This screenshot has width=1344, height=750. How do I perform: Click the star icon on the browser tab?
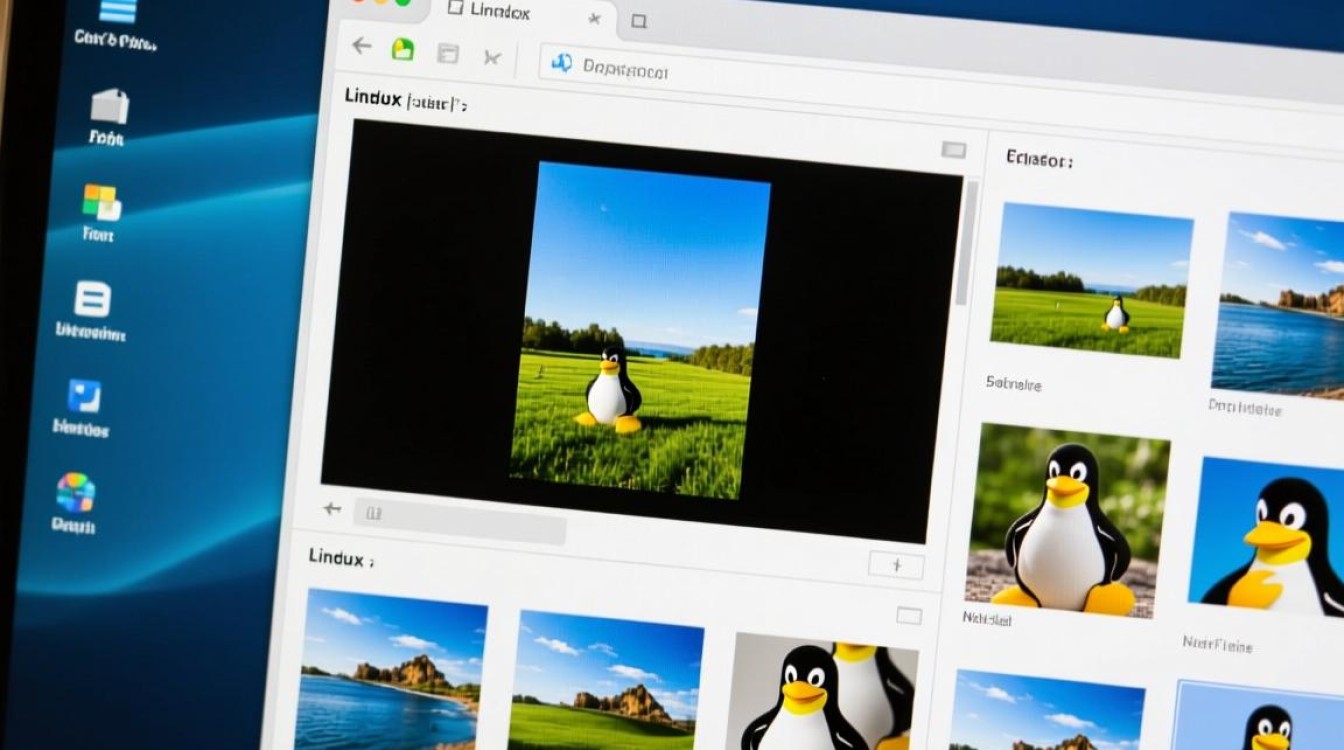[x=595, y=18]
